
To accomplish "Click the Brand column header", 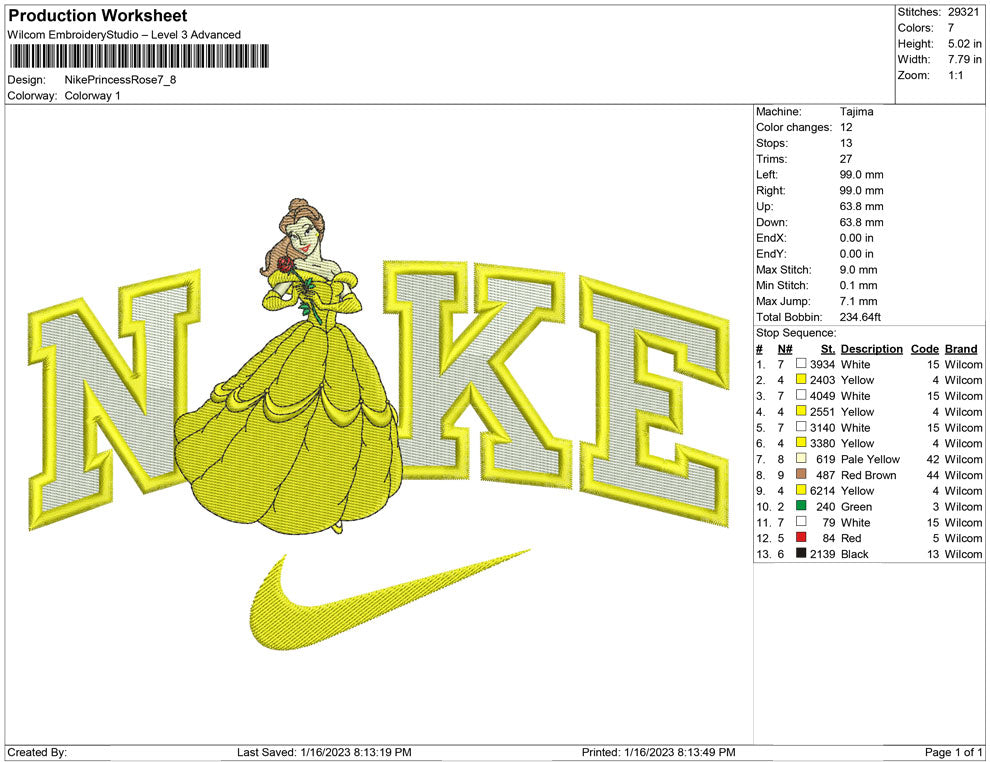I will (961, 348).
